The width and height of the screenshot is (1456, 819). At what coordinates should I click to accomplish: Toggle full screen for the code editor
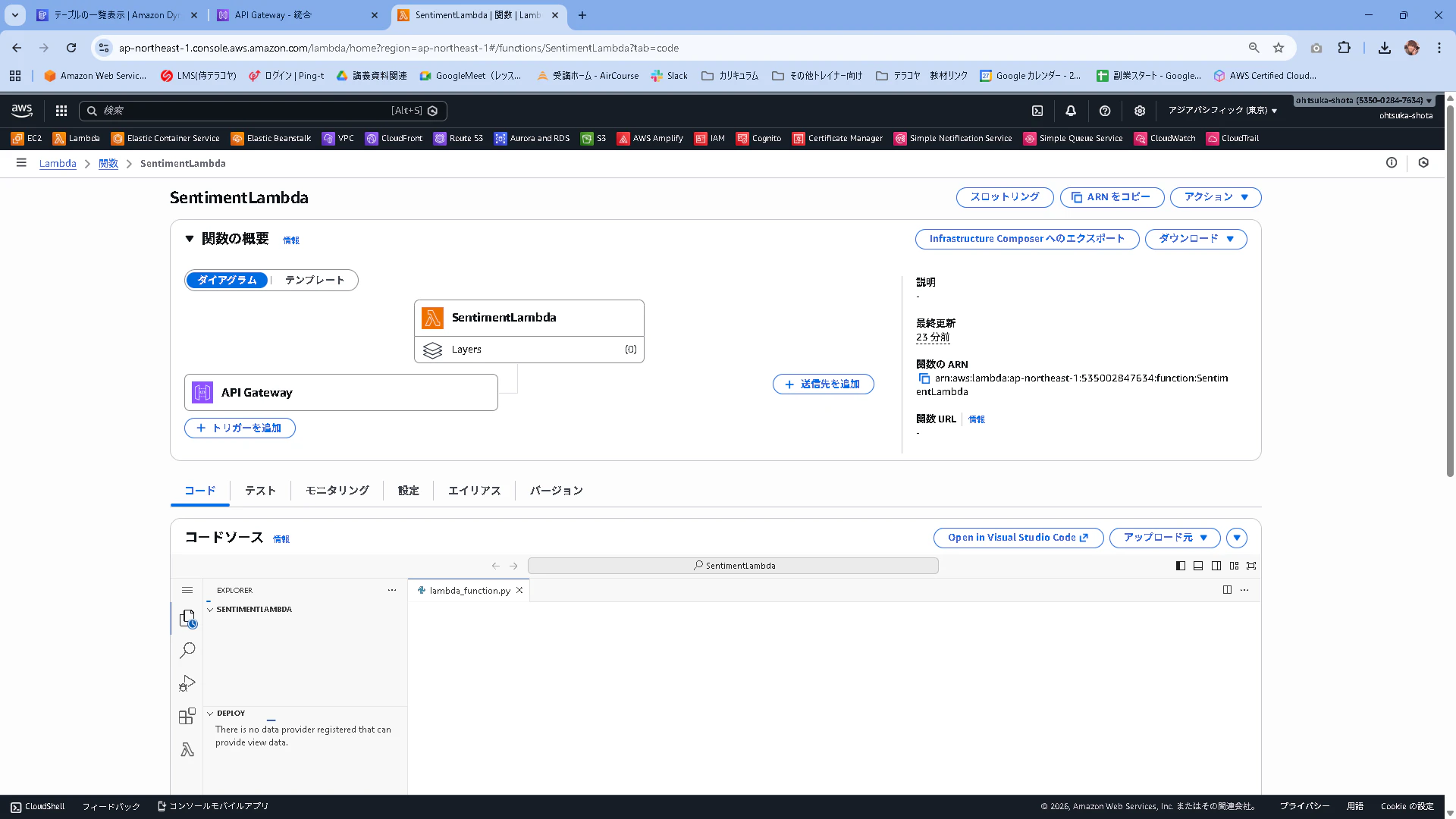(x=1251, y=566)
